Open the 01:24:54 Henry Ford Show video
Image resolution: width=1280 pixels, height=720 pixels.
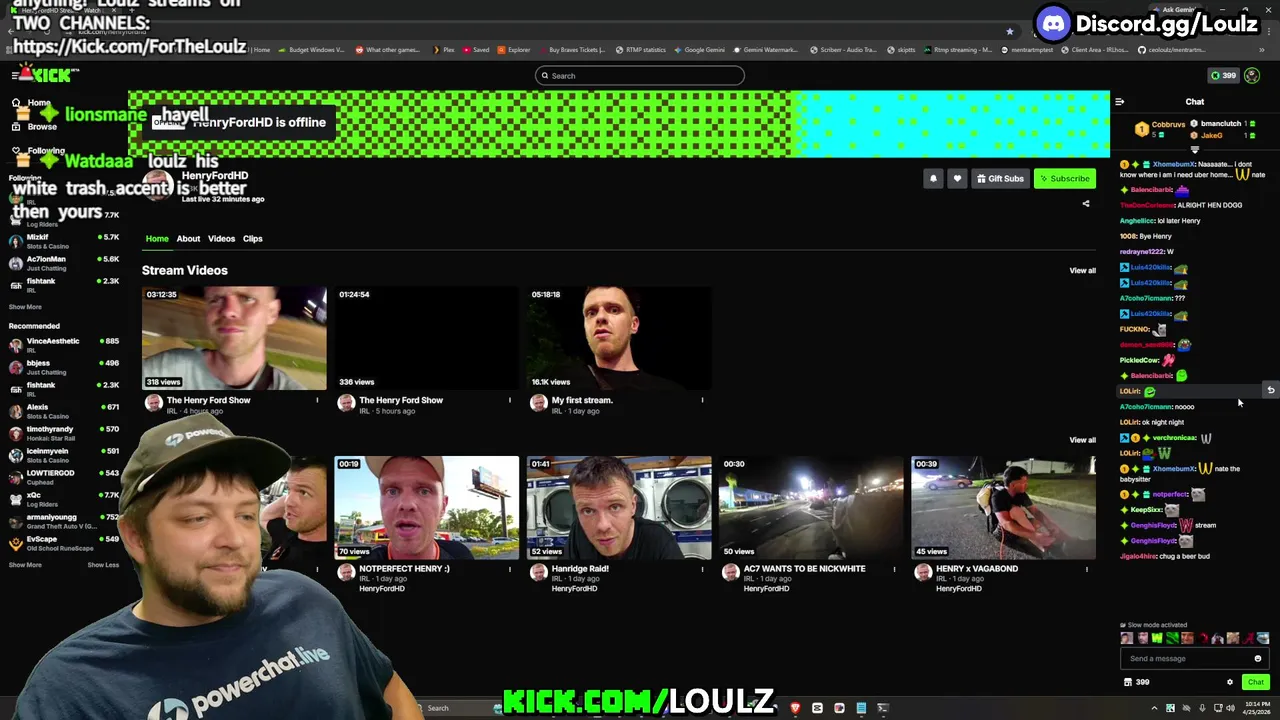coord(426,338)
